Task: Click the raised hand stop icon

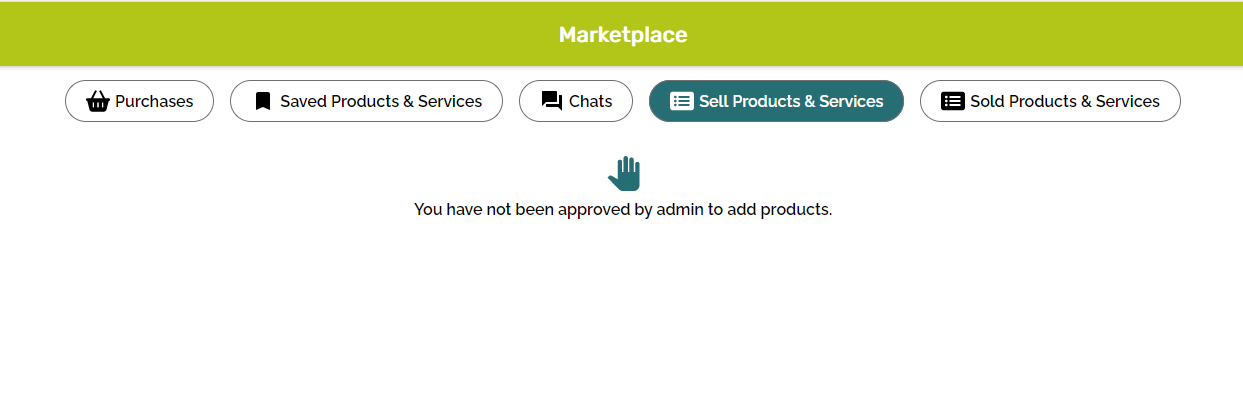Action: [624, 173]
